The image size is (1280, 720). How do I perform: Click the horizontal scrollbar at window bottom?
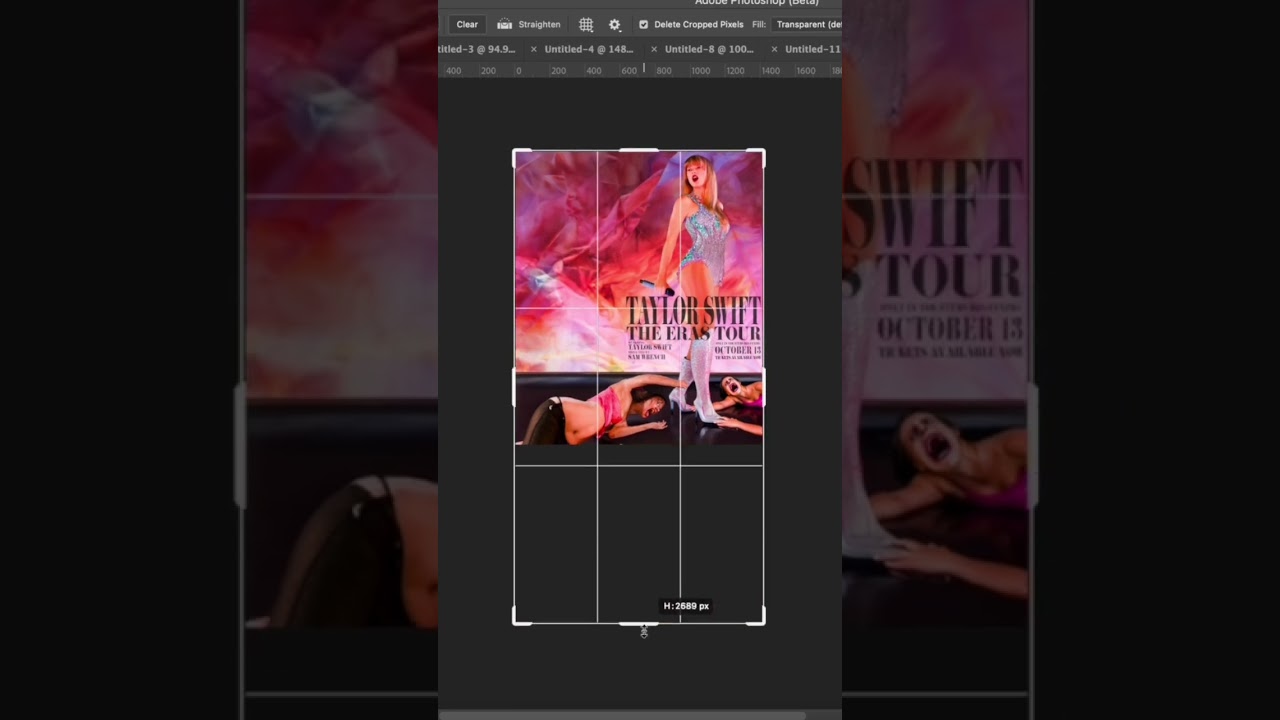(x=622, y=716)
